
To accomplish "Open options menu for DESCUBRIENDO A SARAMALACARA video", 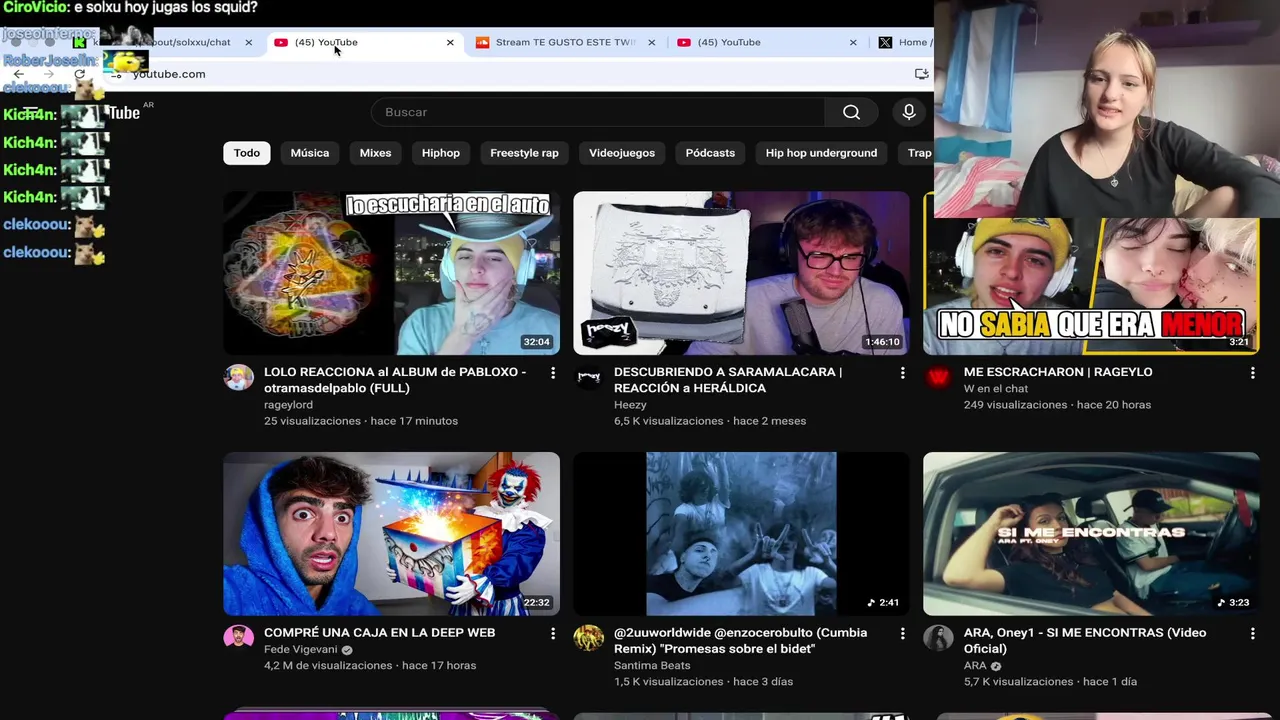I will coord(902,373).
